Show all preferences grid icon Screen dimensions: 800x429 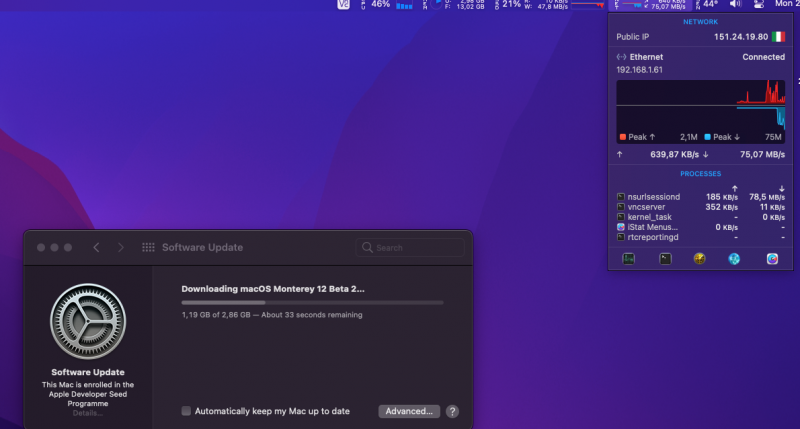(148, 247)
